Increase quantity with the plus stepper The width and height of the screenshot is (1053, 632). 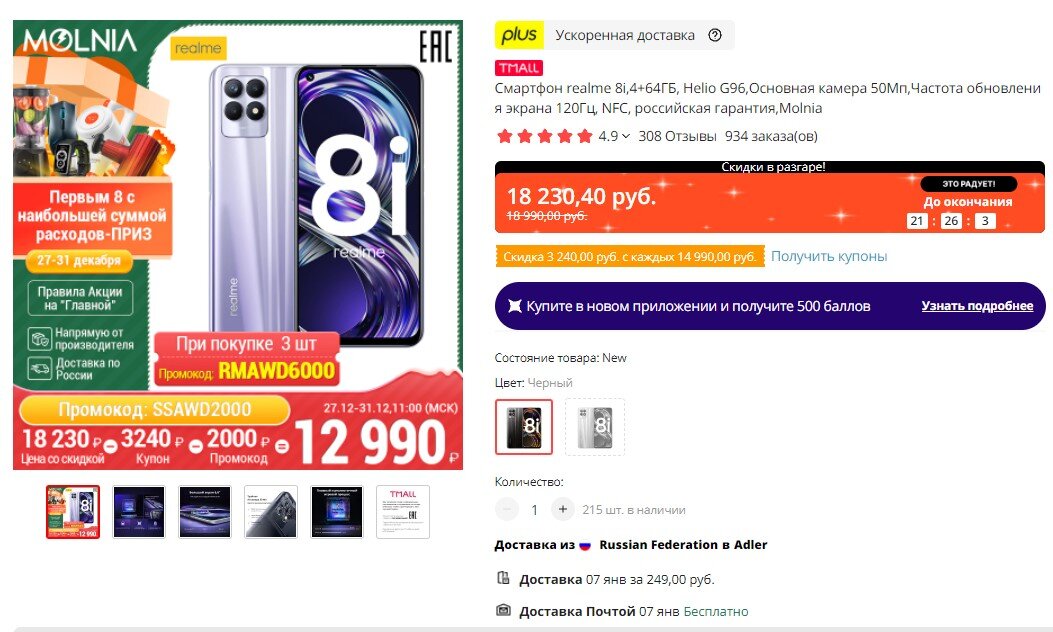click(563, 510)
